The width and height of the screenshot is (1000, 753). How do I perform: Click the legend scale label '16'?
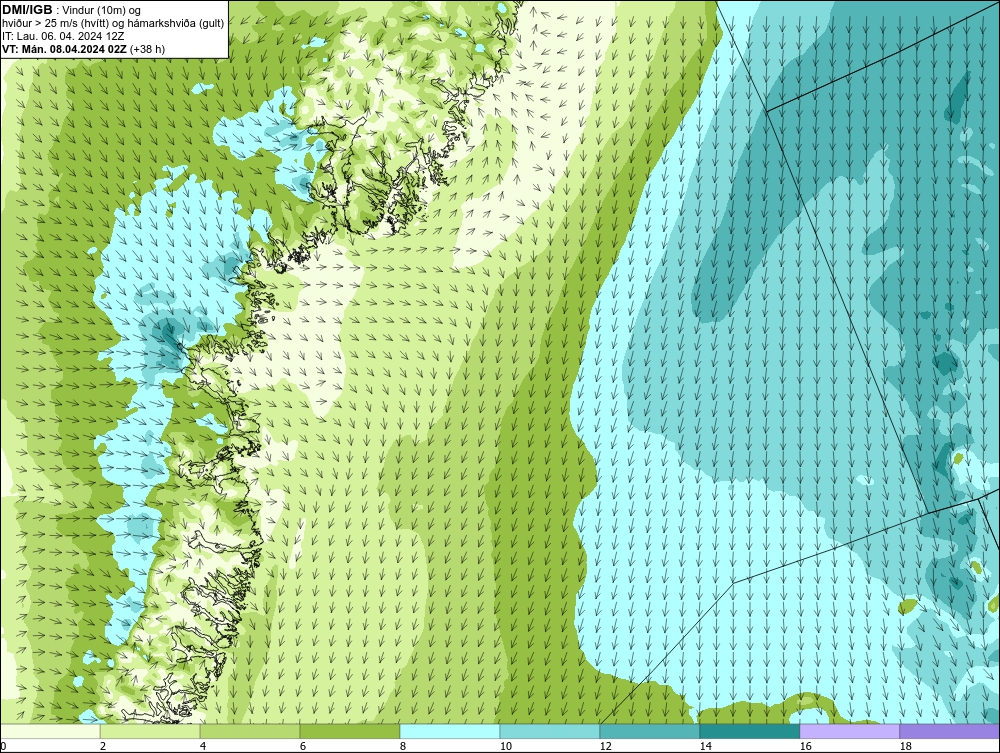click(805, 746)
